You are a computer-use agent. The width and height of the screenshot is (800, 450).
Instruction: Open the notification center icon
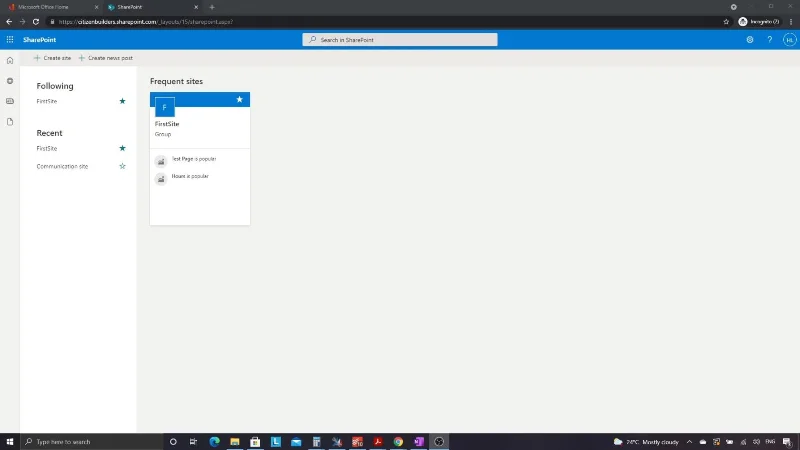(x=788, y=442)
